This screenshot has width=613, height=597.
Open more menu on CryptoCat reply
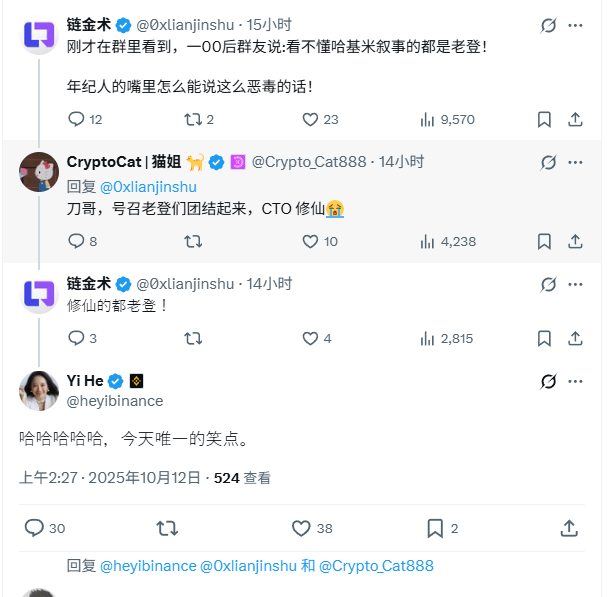point(576,162)
